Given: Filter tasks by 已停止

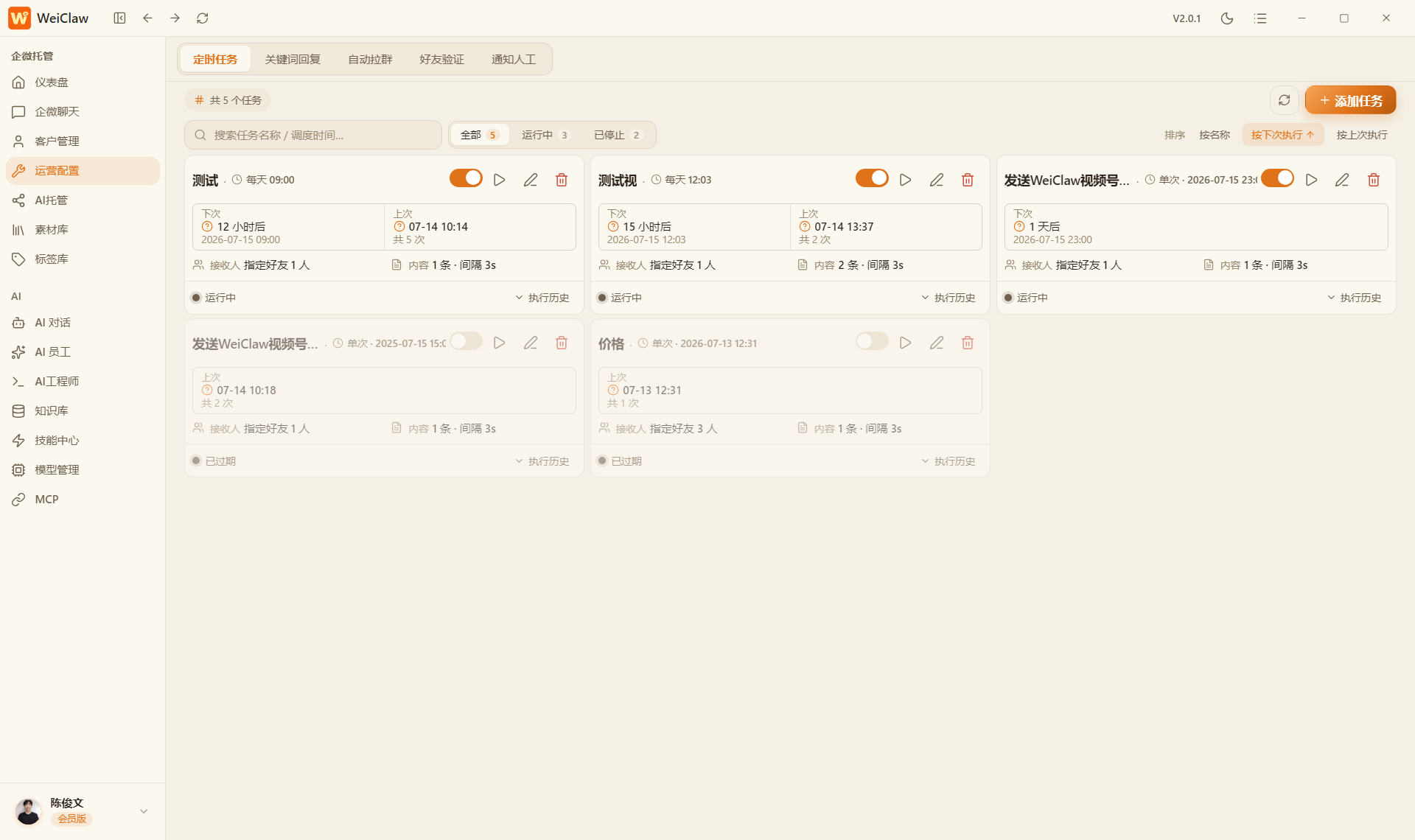Looking at the screenshot, I should (x=617, y=135).
